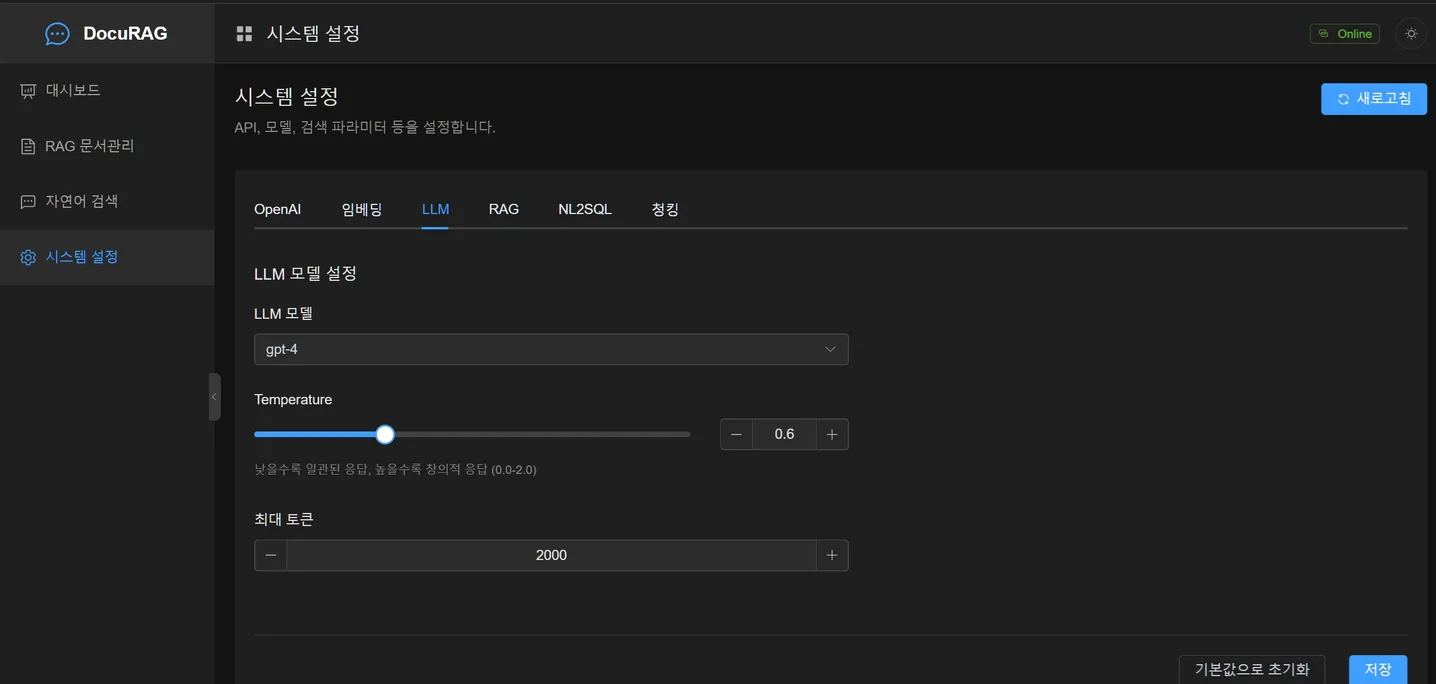
Task: Click the 시스템 설정 gear icon in sidebar
Action: pos(27,256)
